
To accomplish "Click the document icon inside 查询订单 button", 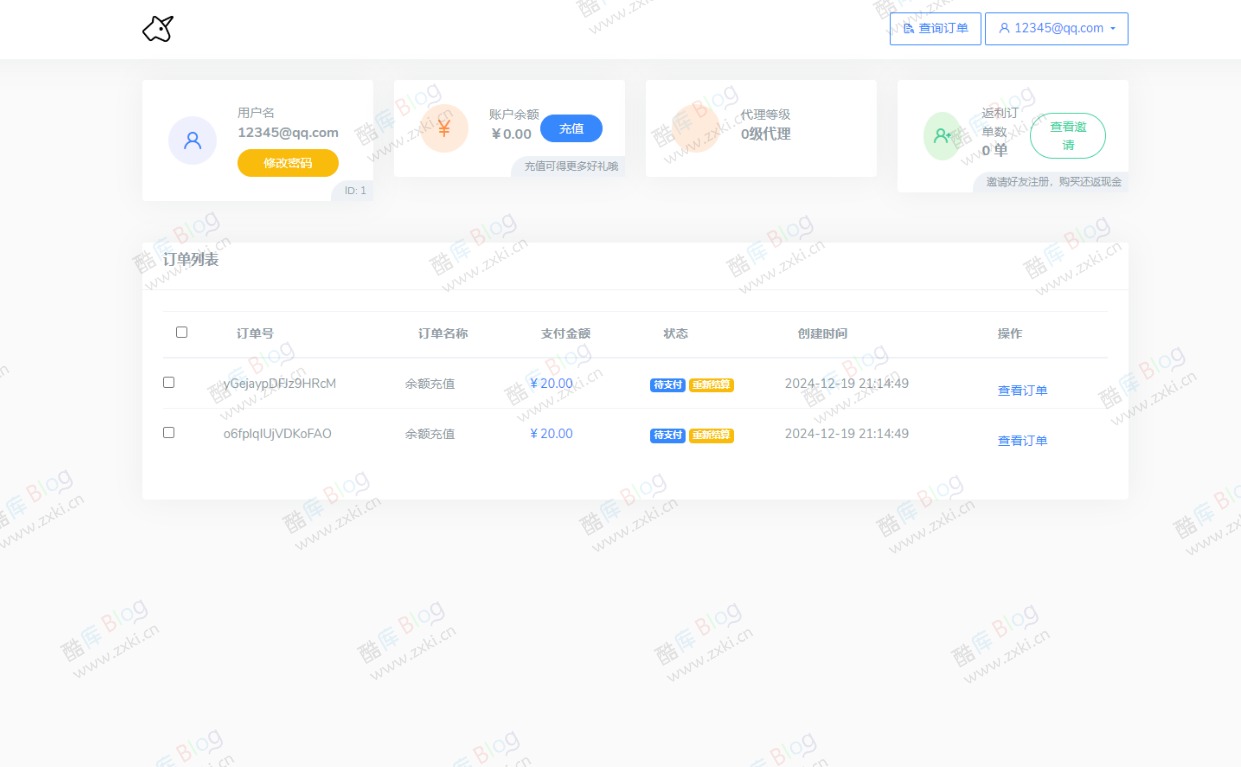I will (x=907, y=28).
